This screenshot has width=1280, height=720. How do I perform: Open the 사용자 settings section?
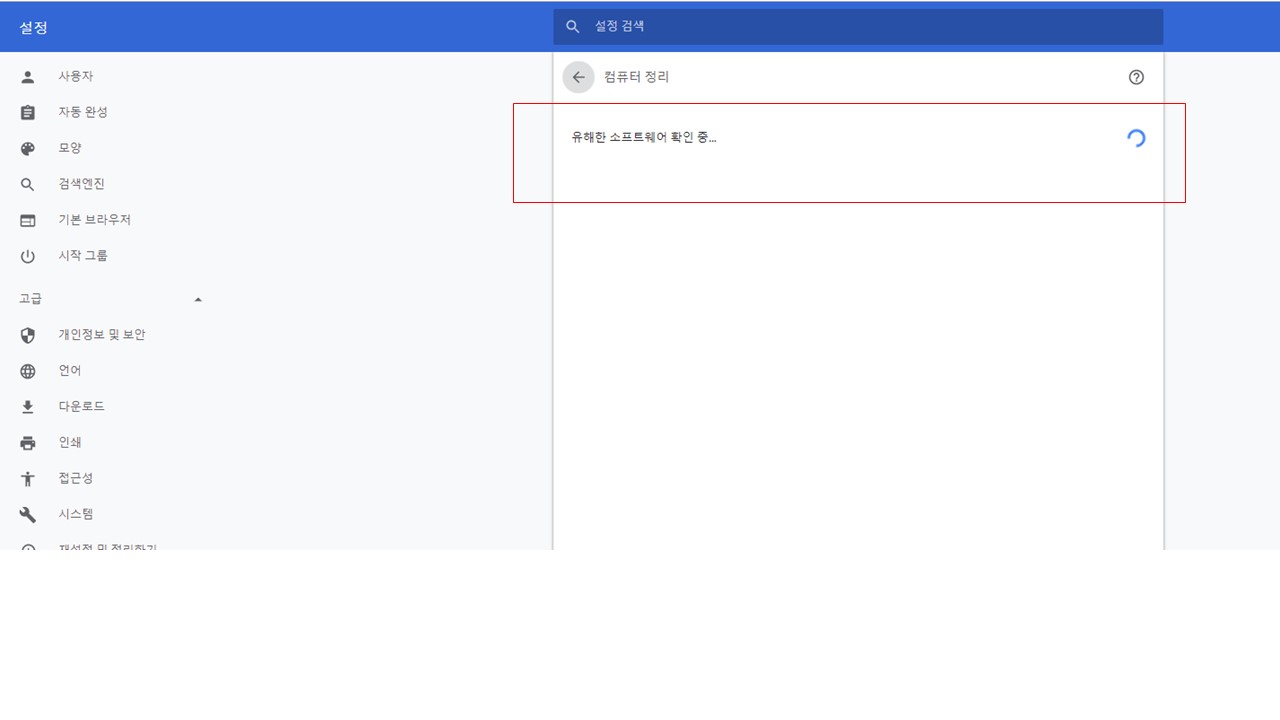click(x=76, y=77)
